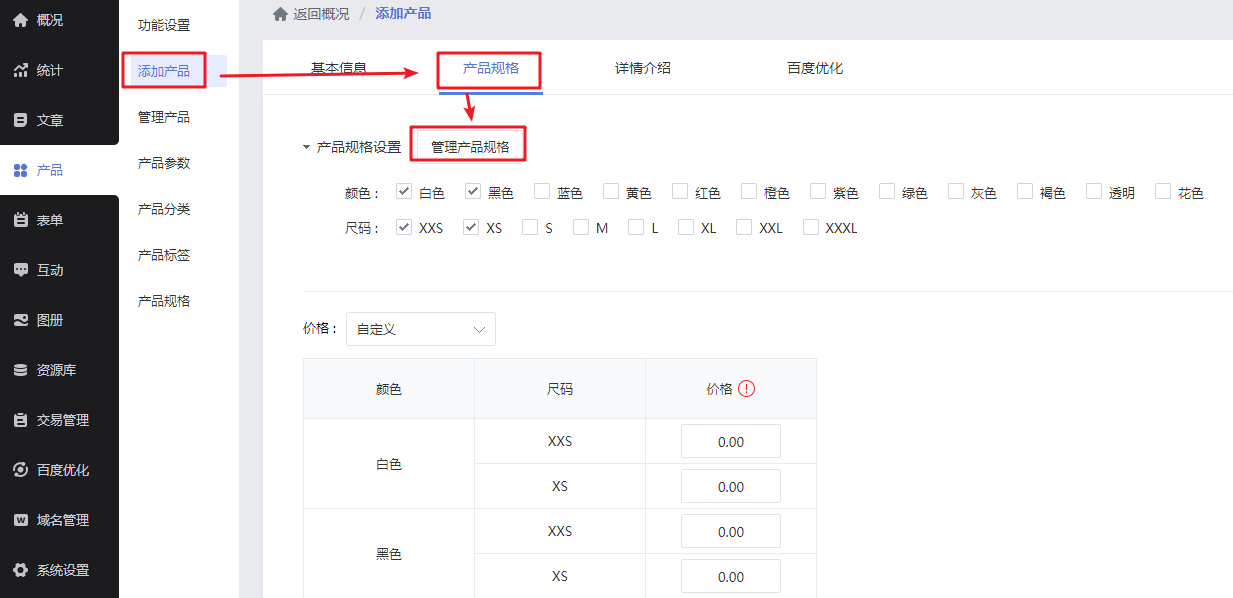Open 产品规格 in the left submenu
This screenshot has width=1233, height=598.
point(164,301)
